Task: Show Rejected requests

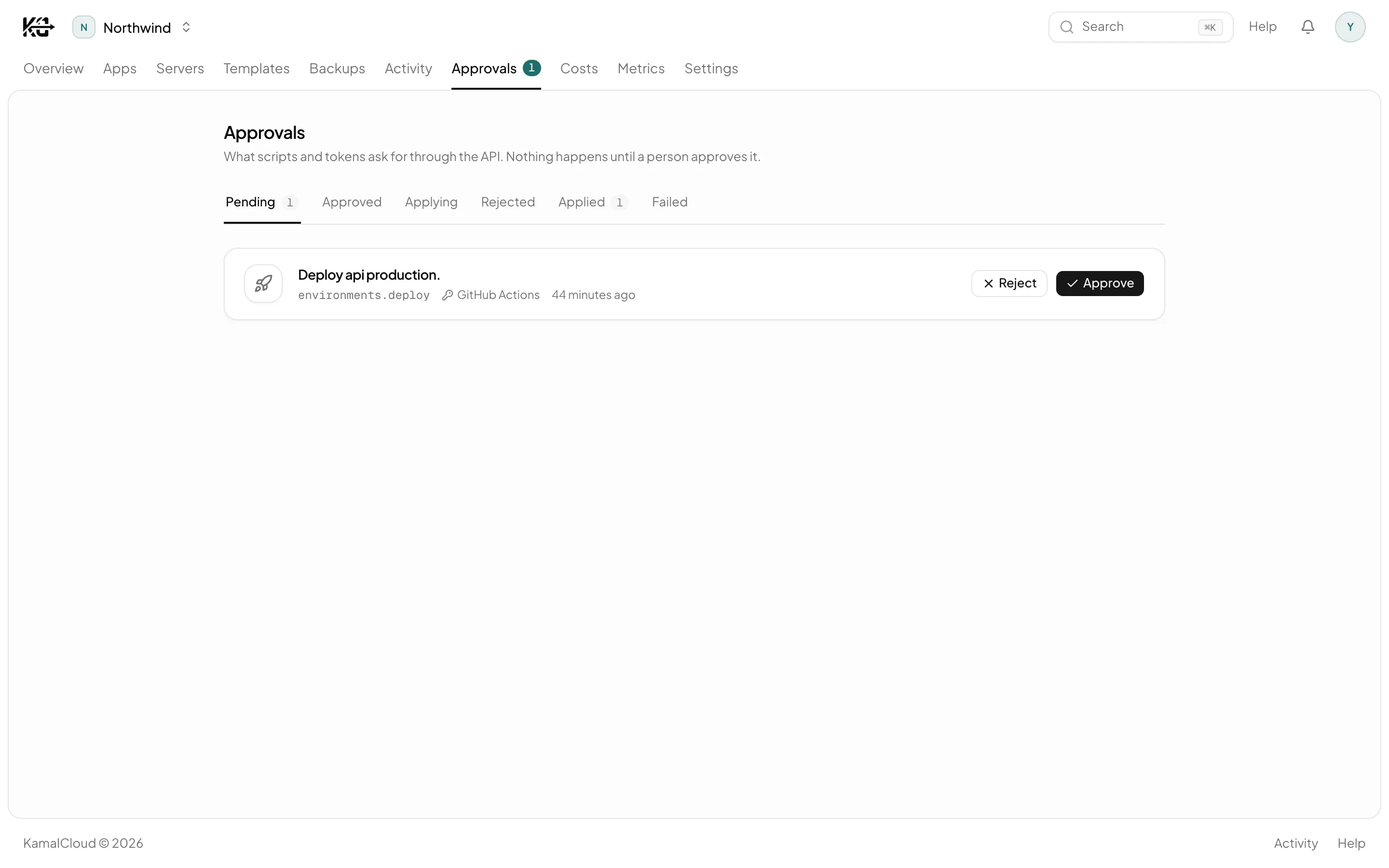Action: tap(507, 202)
